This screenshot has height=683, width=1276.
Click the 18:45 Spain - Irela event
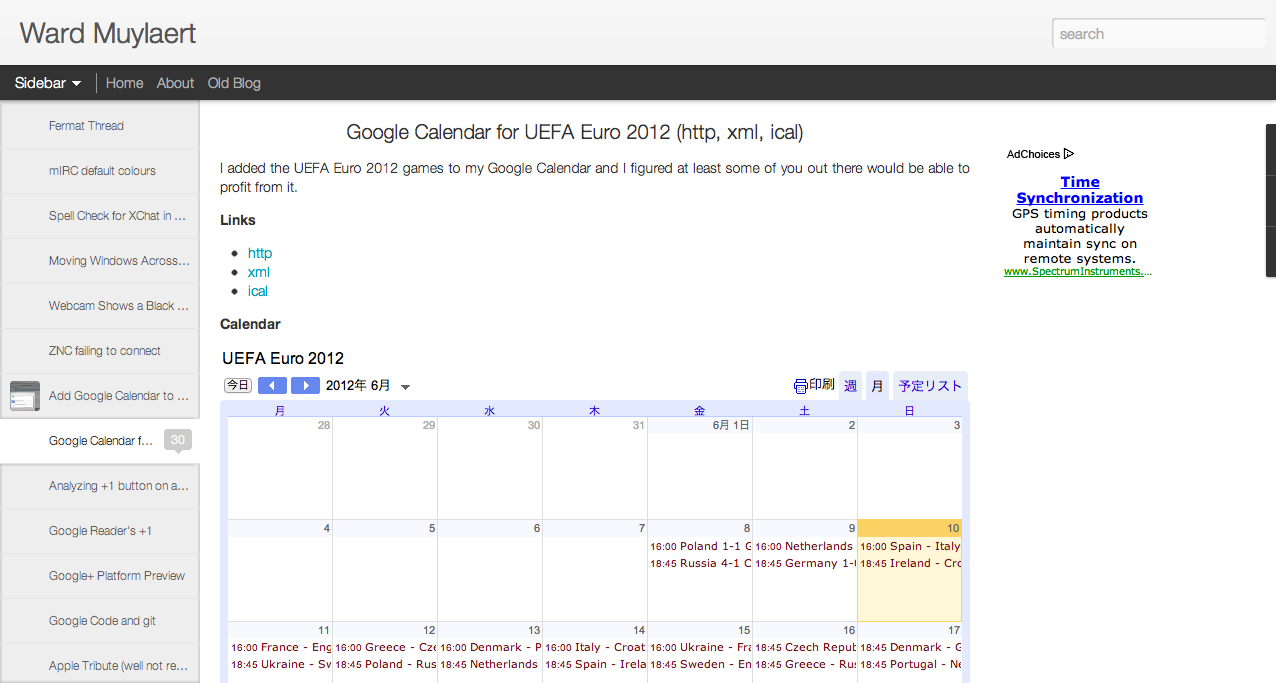tap(595, 665)
